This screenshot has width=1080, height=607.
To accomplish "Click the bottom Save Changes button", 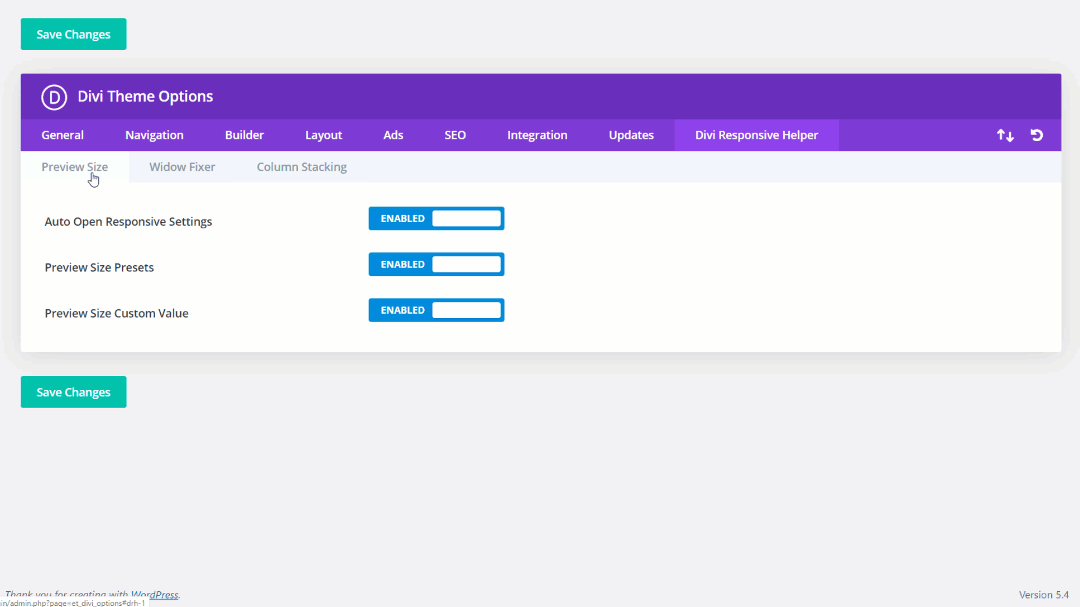I will 74,392.
